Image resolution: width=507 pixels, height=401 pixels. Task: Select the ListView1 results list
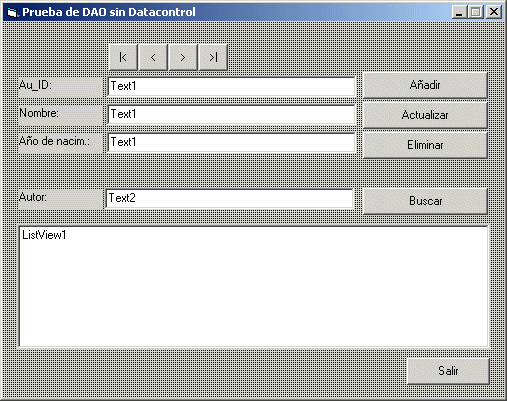tap(254, 287)
